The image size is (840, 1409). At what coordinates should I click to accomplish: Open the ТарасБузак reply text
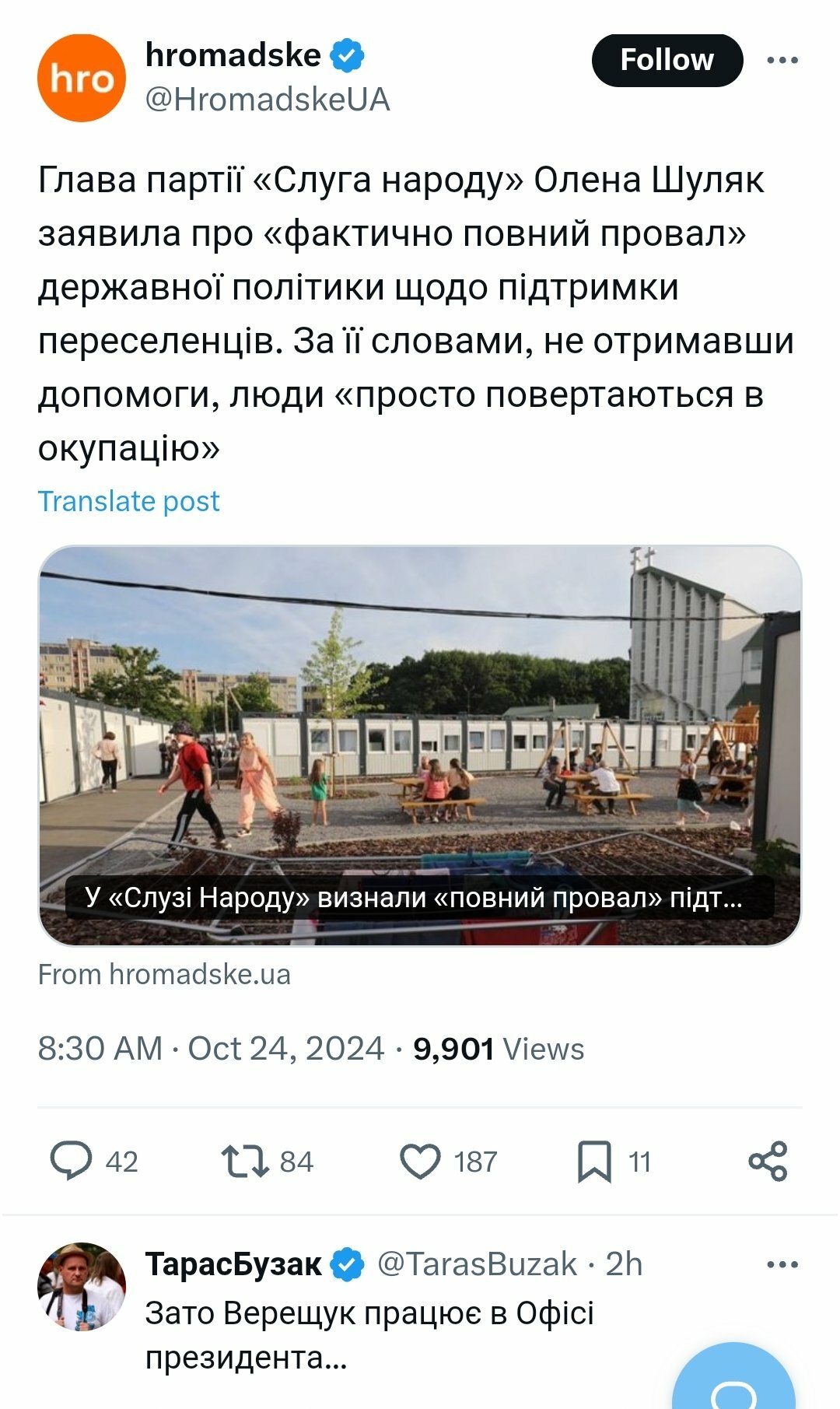pos(369,1335)
